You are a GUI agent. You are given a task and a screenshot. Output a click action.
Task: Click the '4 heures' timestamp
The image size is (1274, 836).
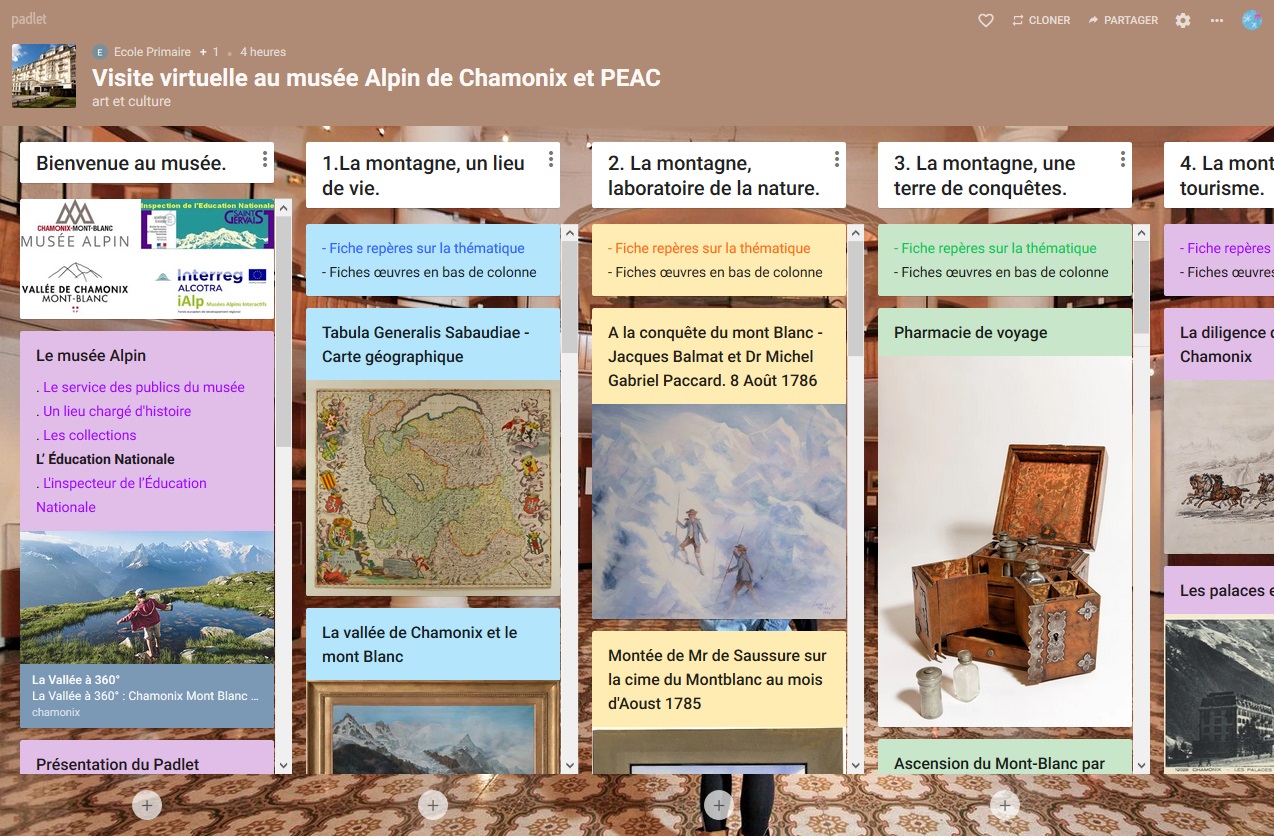point(263,52)
